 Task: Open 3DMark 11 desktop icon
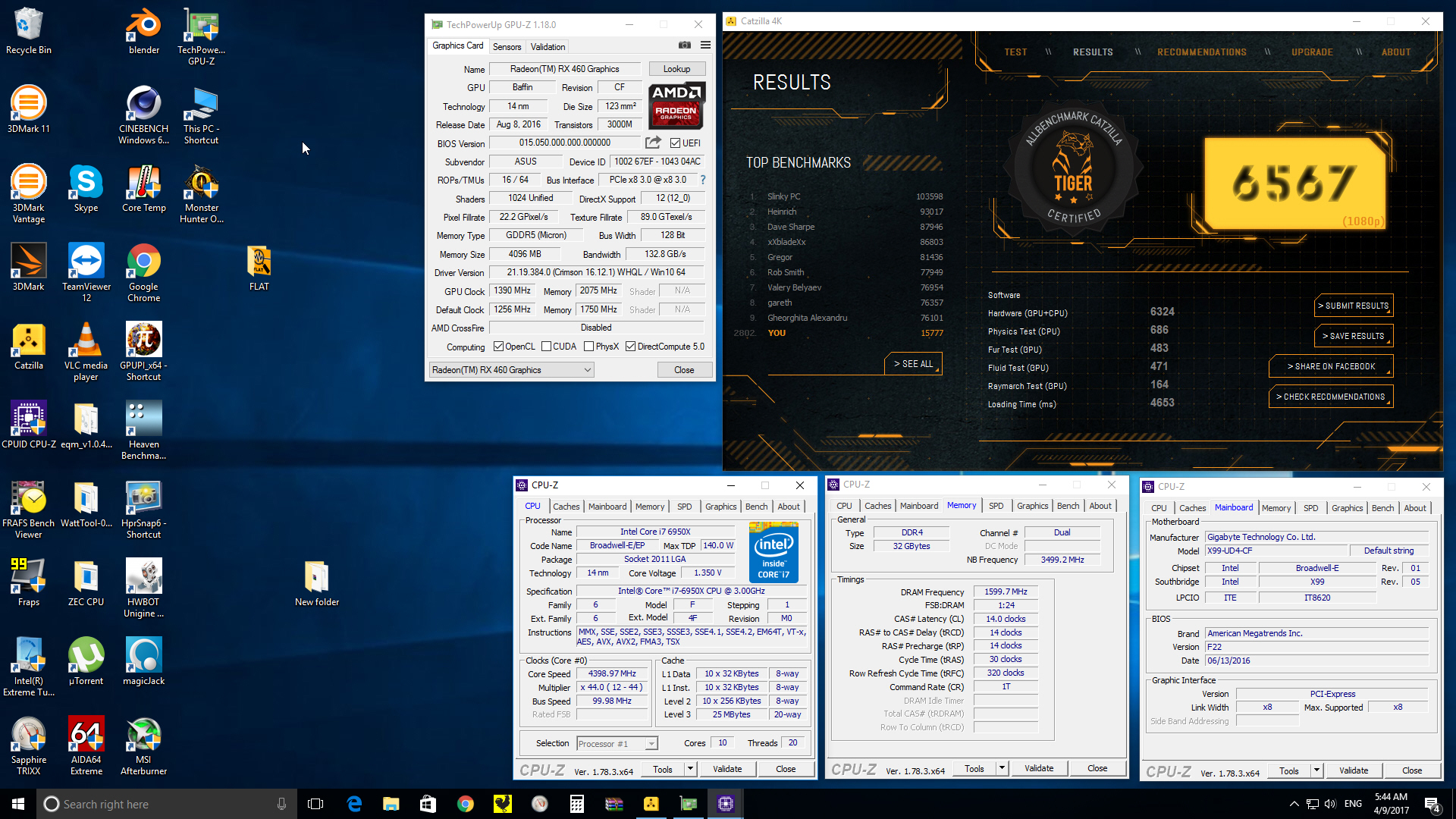pyautogui.click(x=29, y=110)
